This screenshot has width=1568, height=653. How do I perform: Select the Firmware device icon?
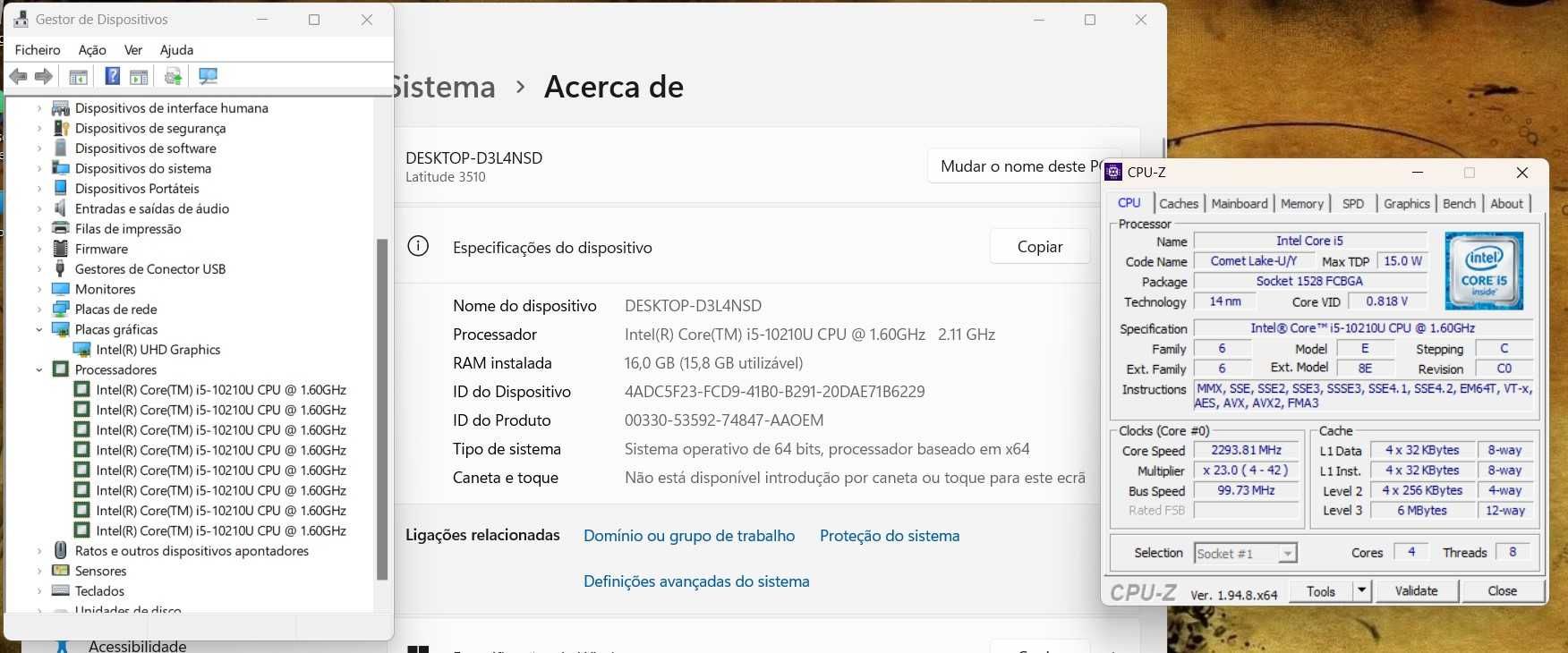point(61,249)
